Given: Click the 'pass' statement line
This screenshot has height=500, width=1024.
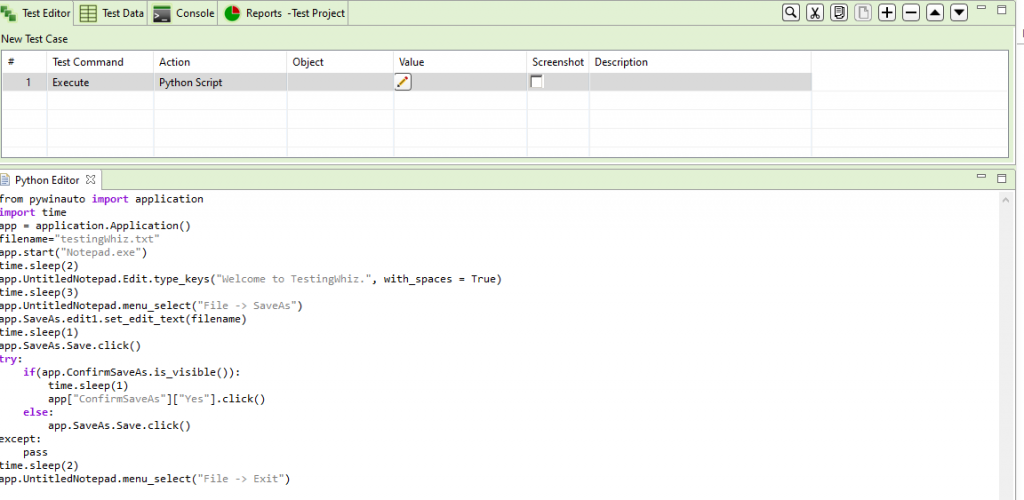Looking at the screenshot, I should click(x=35, y=452).
